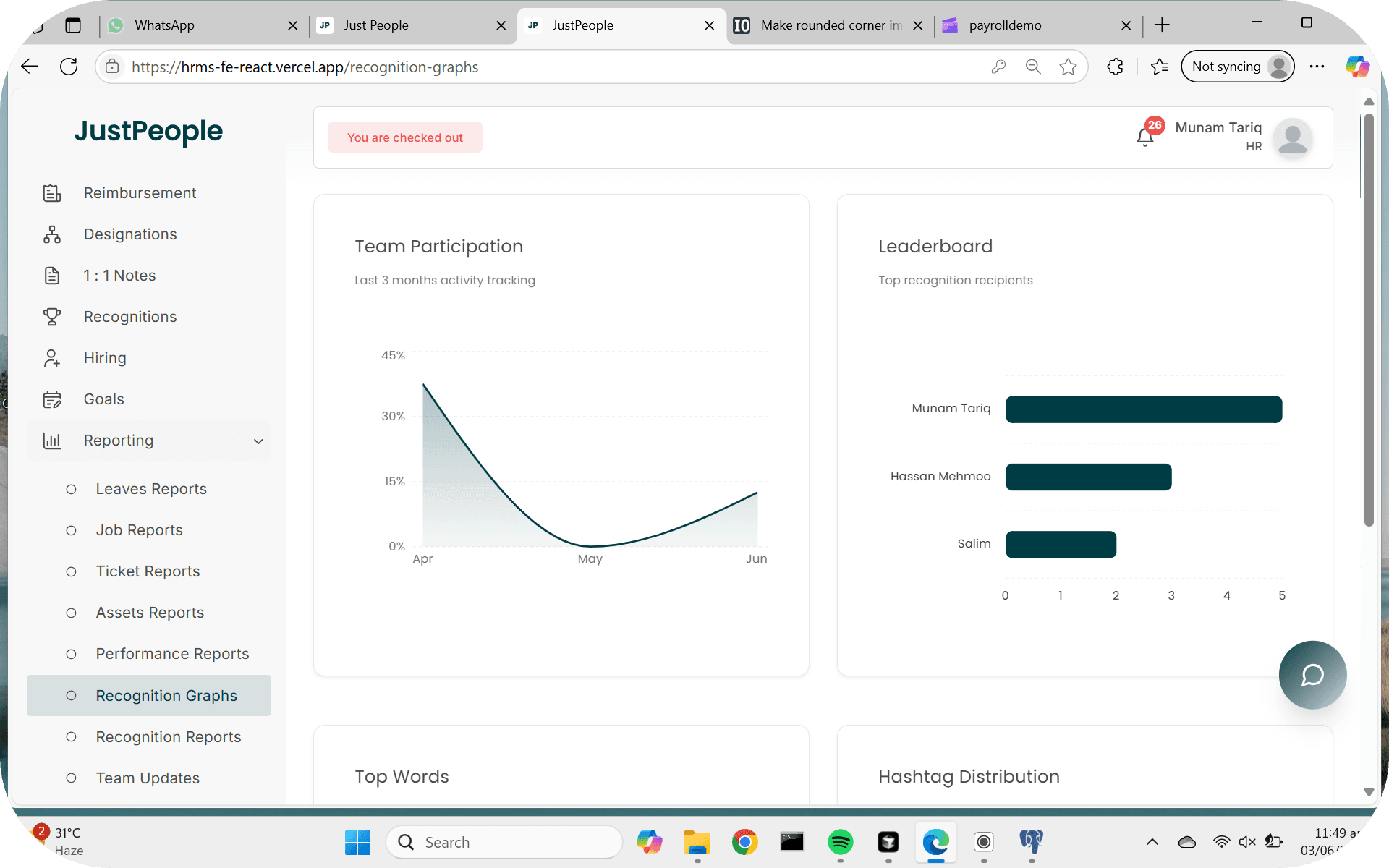Select the Ticket Reports radio bullet
Screen dimensions: 1389x868
71,571
